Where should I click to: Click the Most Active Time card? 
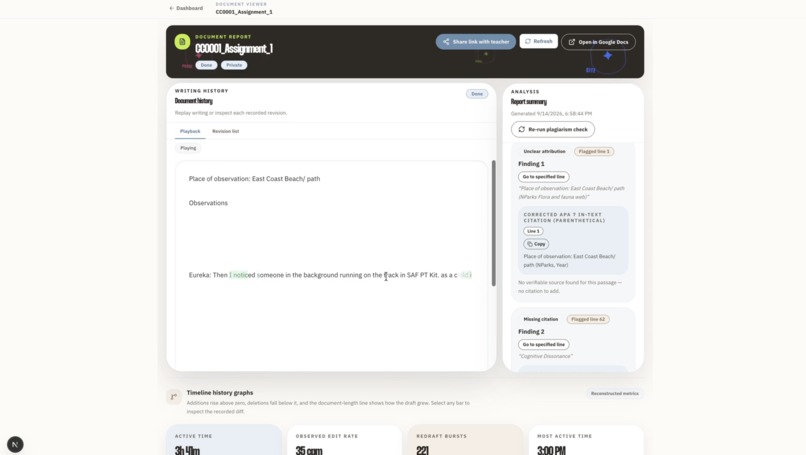(x=586, y=440)
